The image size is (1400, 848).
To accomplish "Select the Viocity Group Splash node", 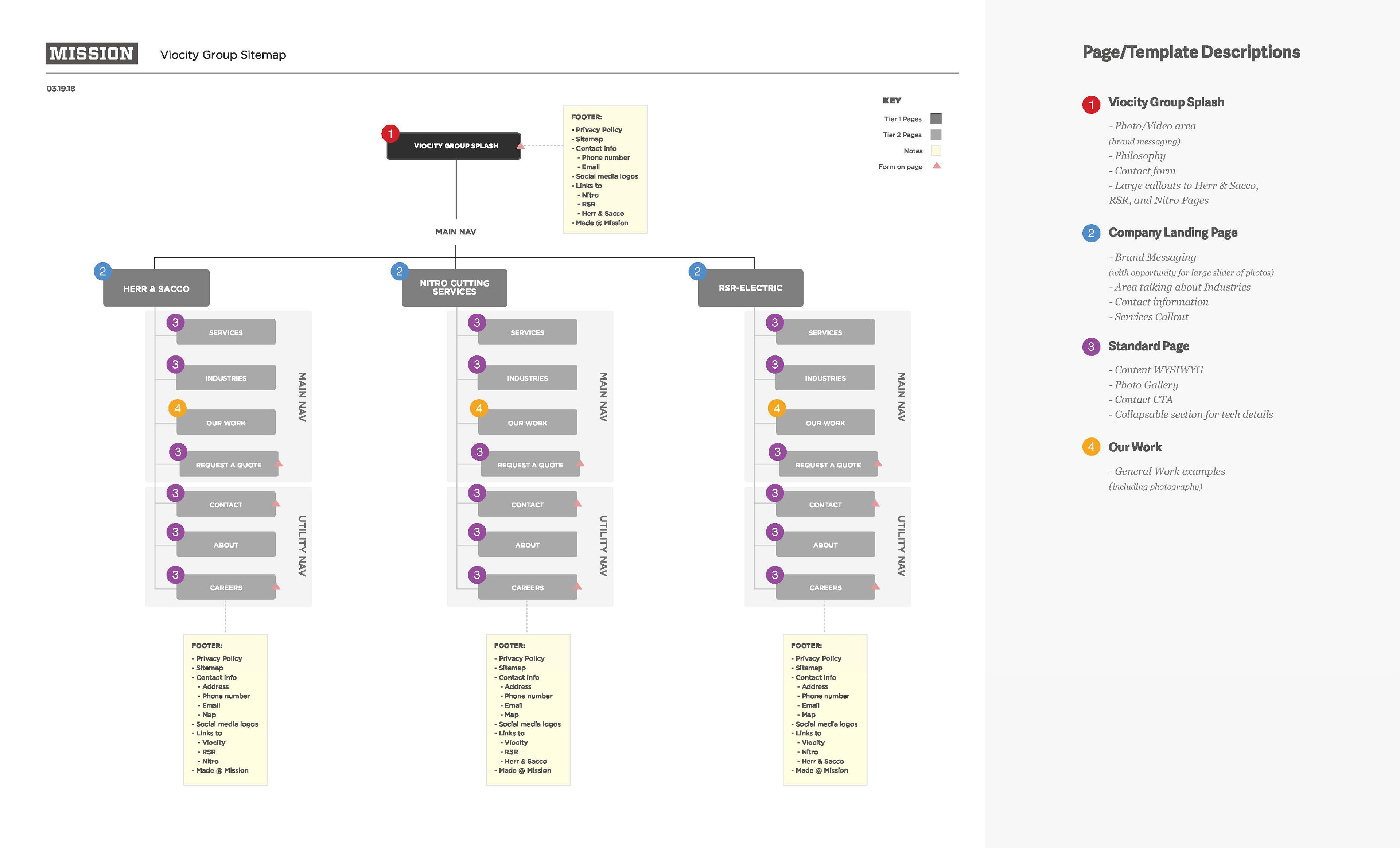I will point(454,146).
